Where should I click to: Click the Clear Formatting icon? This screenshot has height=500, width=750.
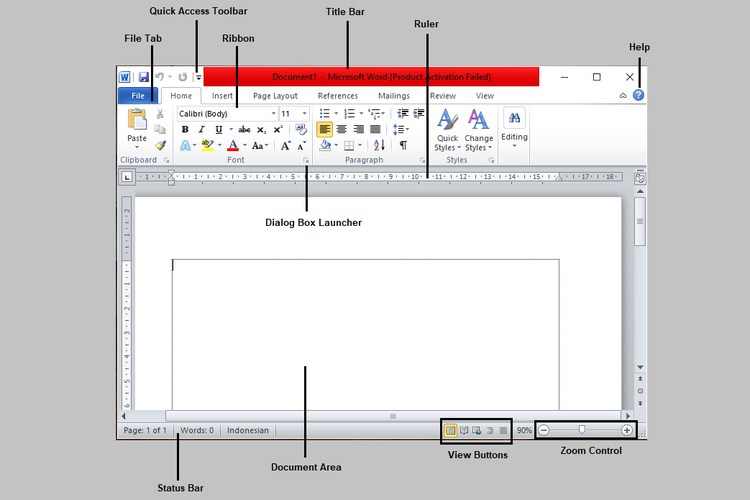click(301, 129)
